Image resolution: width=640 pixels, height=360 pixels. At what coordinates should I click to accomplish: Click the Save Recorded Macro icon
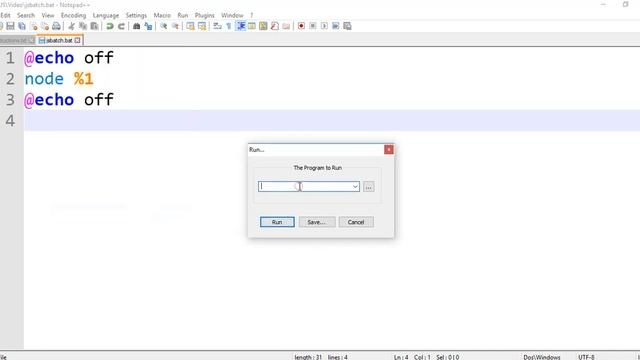pos(347,26)
